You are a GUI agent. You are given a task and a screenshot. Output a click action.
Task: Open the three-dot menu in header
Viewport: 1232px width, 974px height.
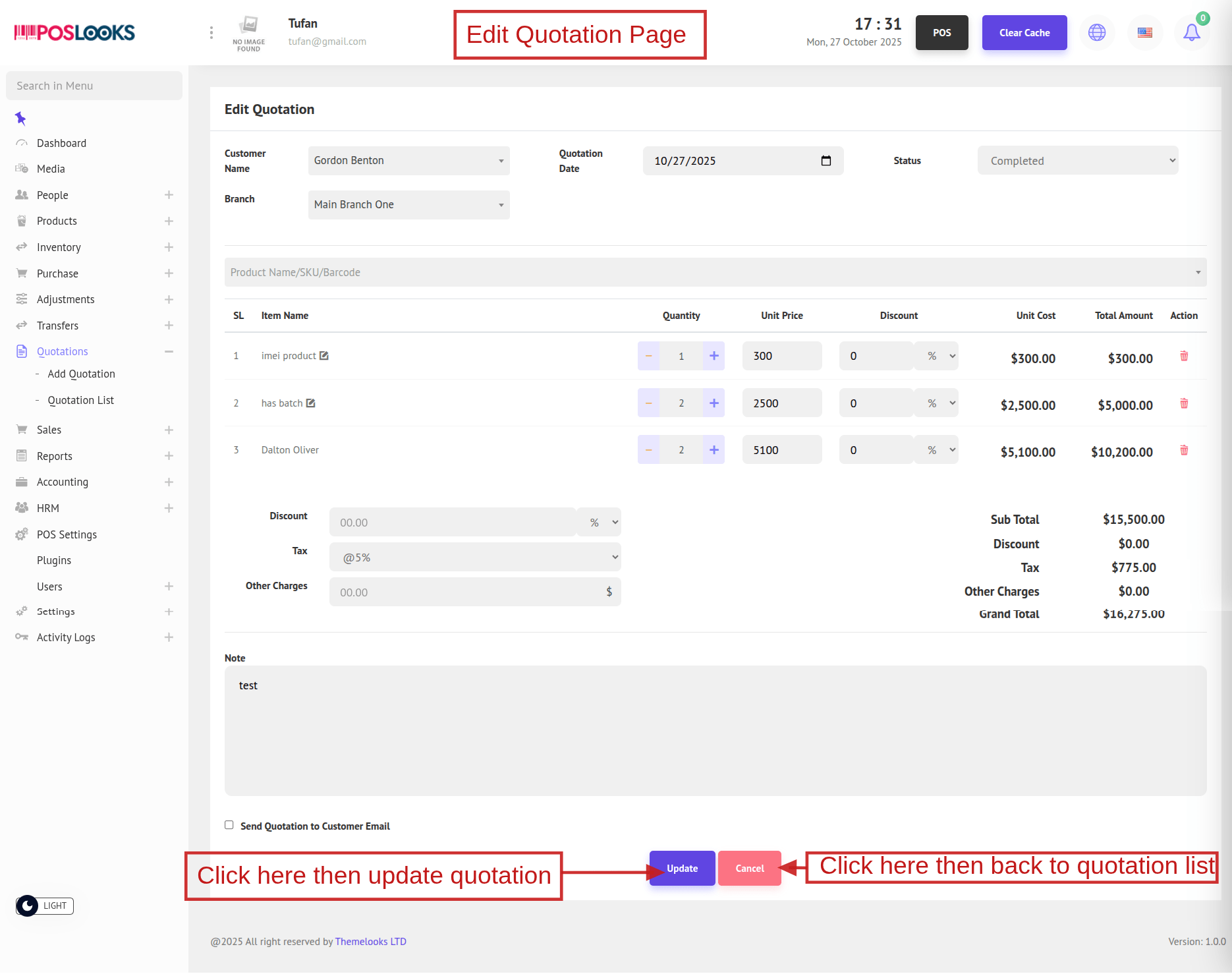pyautogui.click(x=211, y=32)
